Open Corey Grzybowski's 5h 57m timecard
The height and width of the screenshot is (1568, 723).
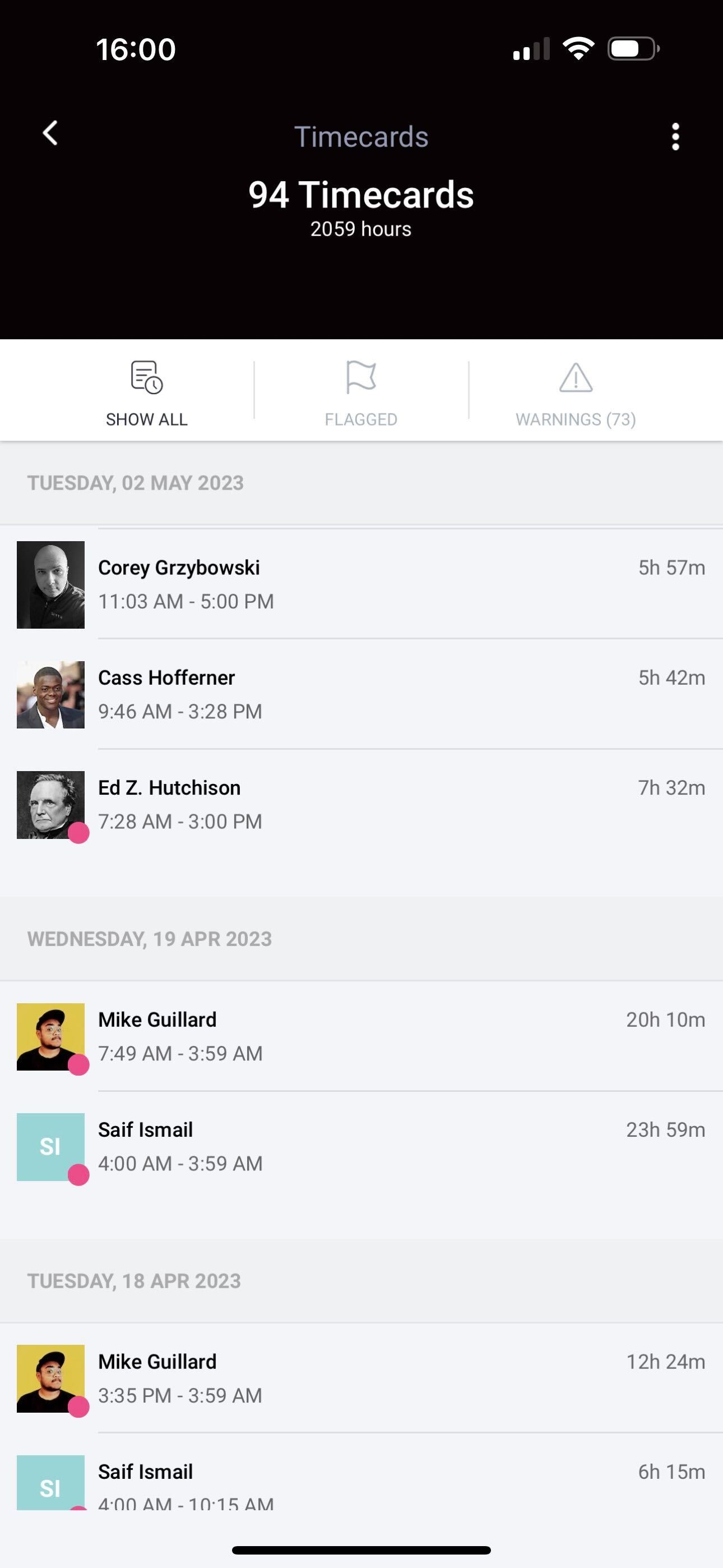[402, 584]
